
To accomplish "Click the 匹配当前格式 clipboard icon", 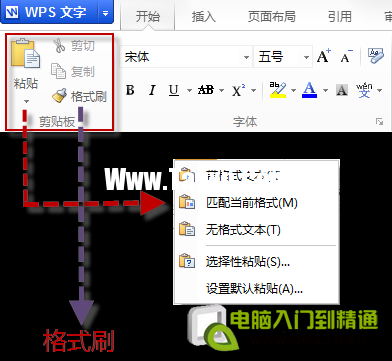I will click(x=187, y=202).
